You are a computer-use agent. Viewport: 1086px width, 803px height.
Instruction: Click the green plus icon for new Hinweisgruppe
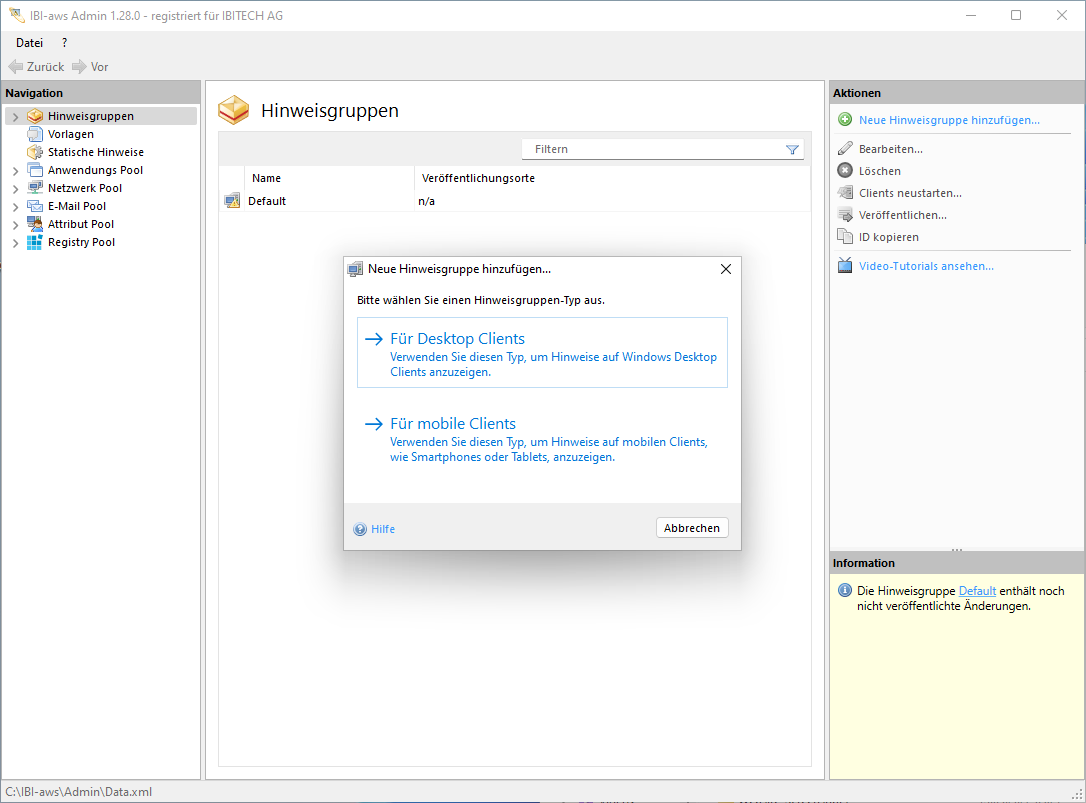845,120
